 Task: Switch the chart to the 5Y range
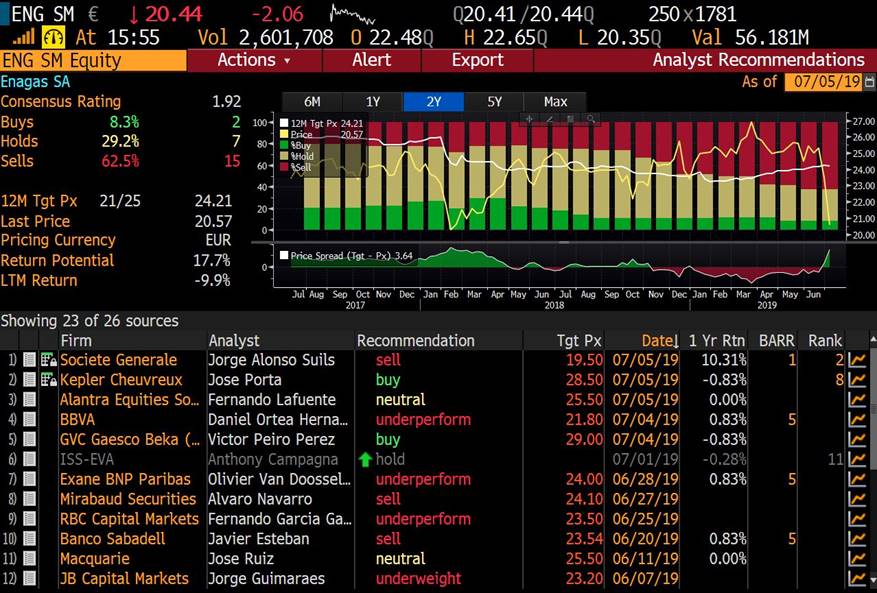pos(494,102)
